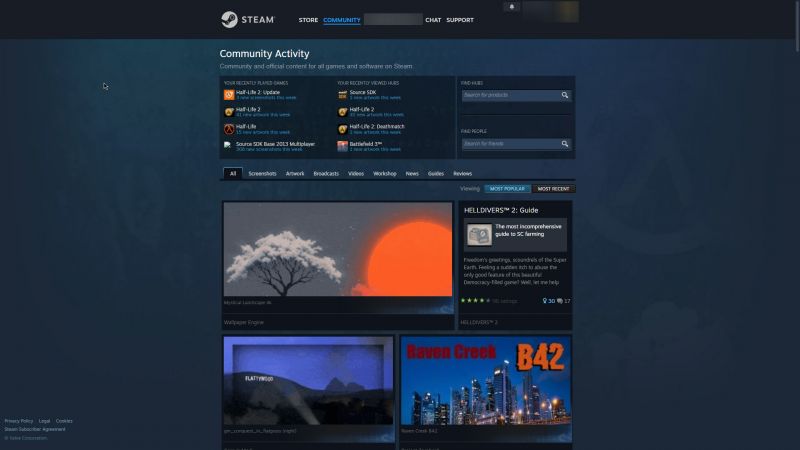Click Half-Life 2: Deathmatch icon
This screenshot has height=450, width=800.
pos(342,129)
